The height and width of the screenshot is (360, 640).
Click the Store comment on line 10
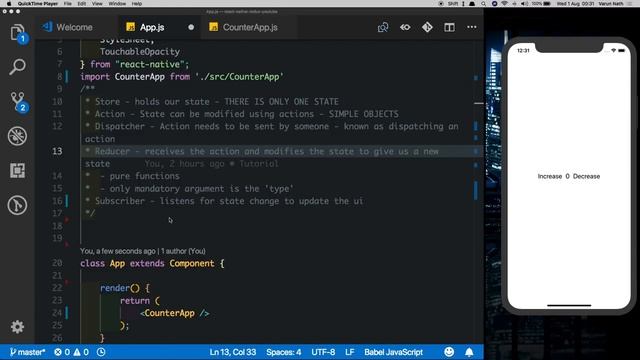pos(212,102)
